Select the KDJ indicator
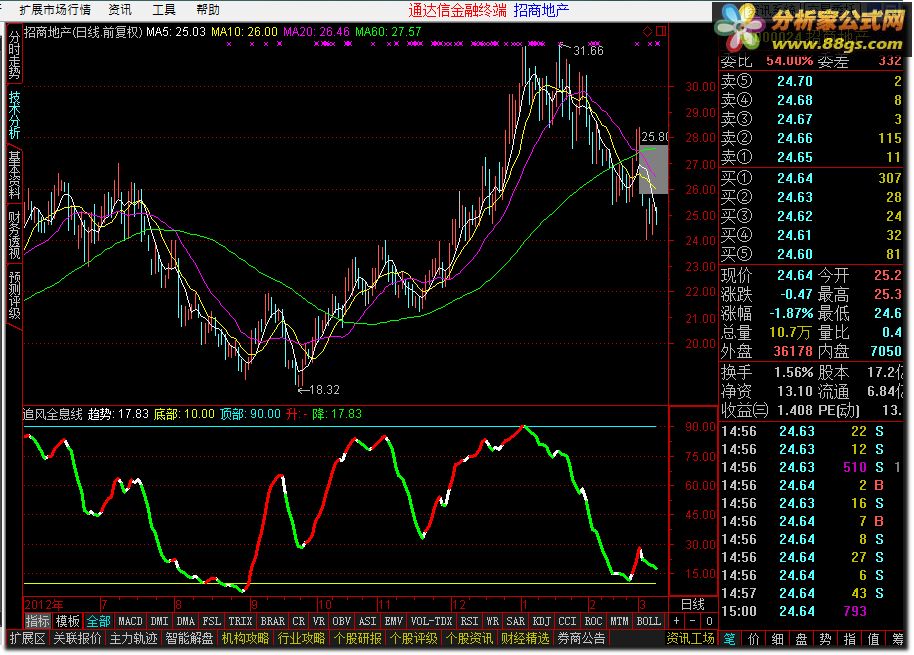 [542, 621]
